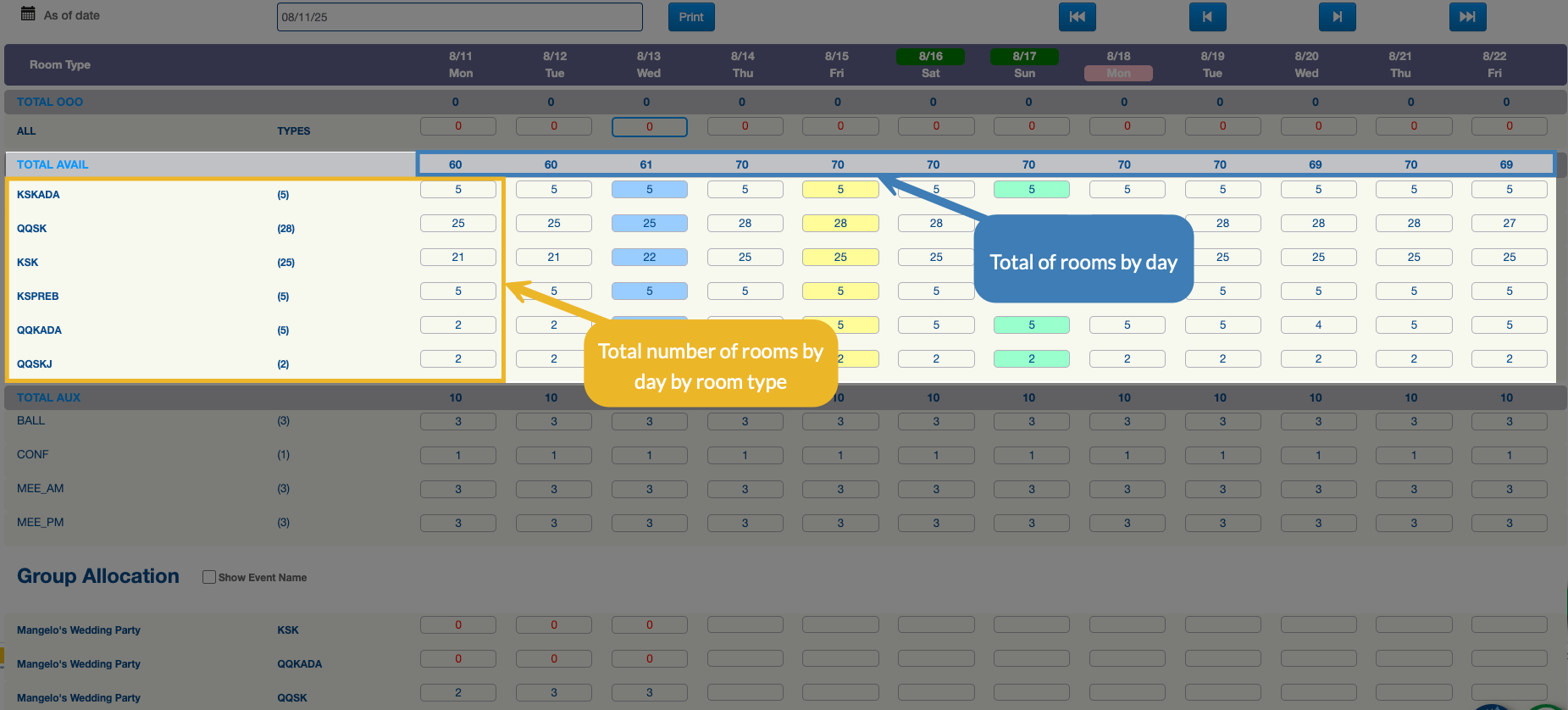Click the yellow QQSK cell for 8/15
This screenshot has width=1568, height=710.
(x=839, y=224)
